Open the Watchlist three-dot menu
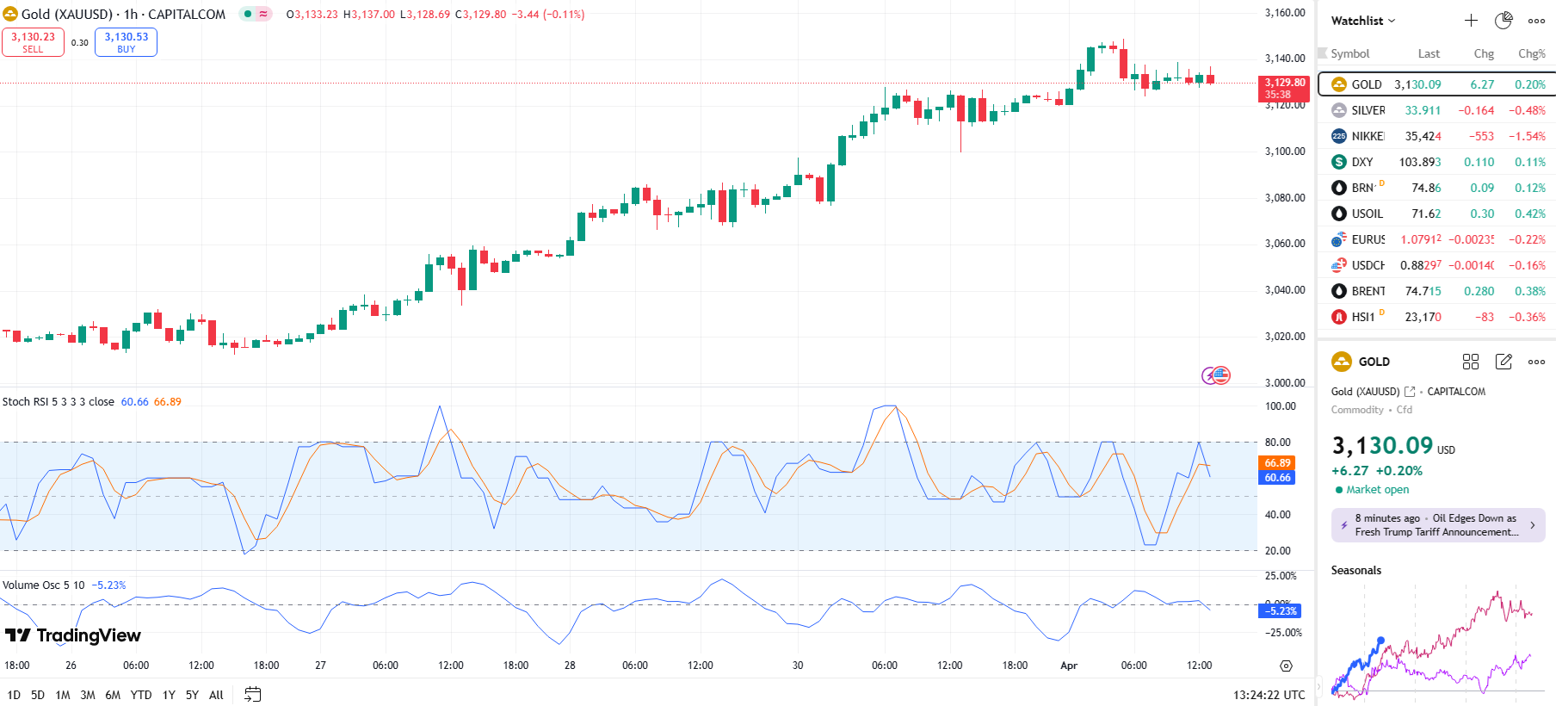 tap(1536, 21)
